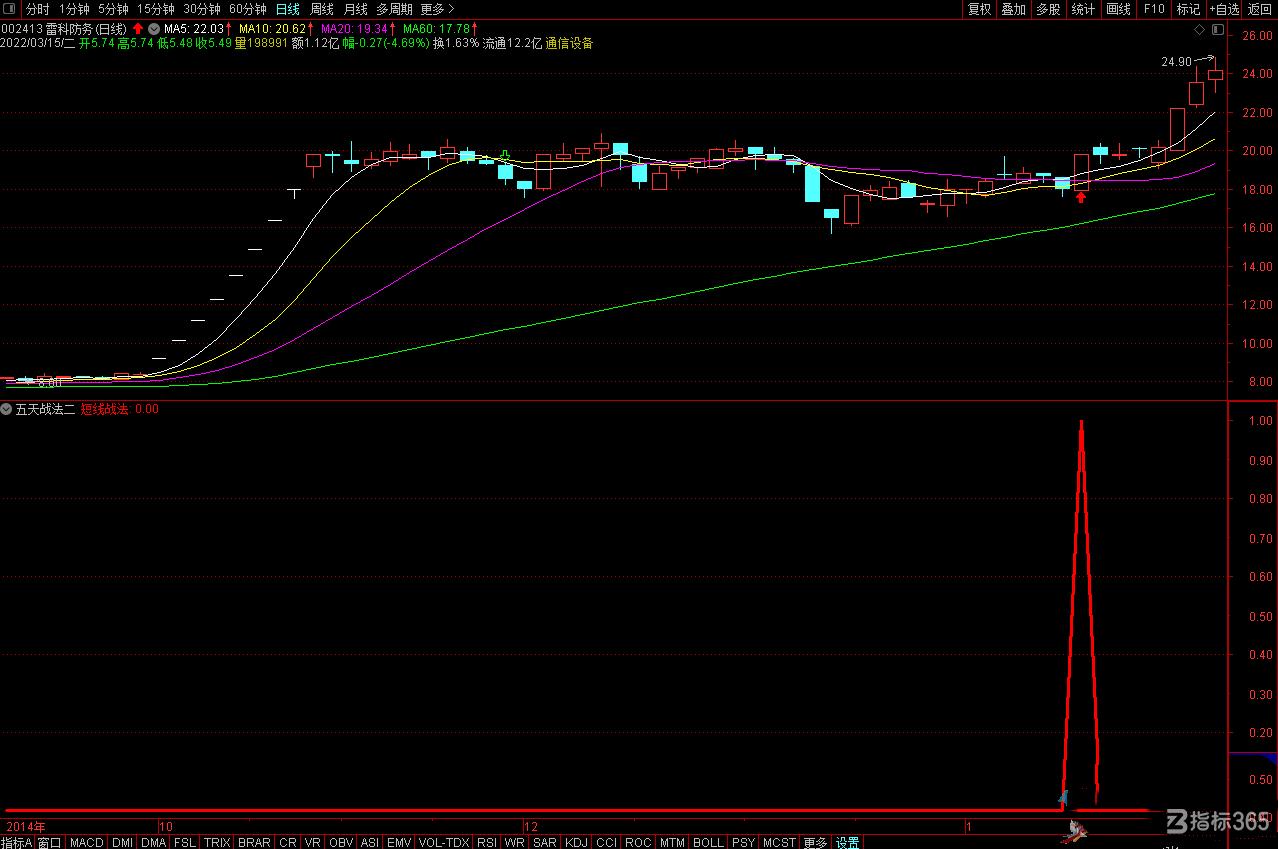Switch sub-chart to VR indicator
This screenshot has width=1278, height=849.
click(313, 843)
